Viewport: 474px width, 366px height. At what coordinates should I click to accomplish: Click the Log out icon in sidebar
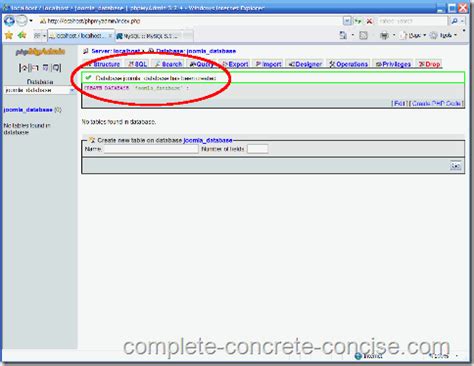[x=34, y=68]
